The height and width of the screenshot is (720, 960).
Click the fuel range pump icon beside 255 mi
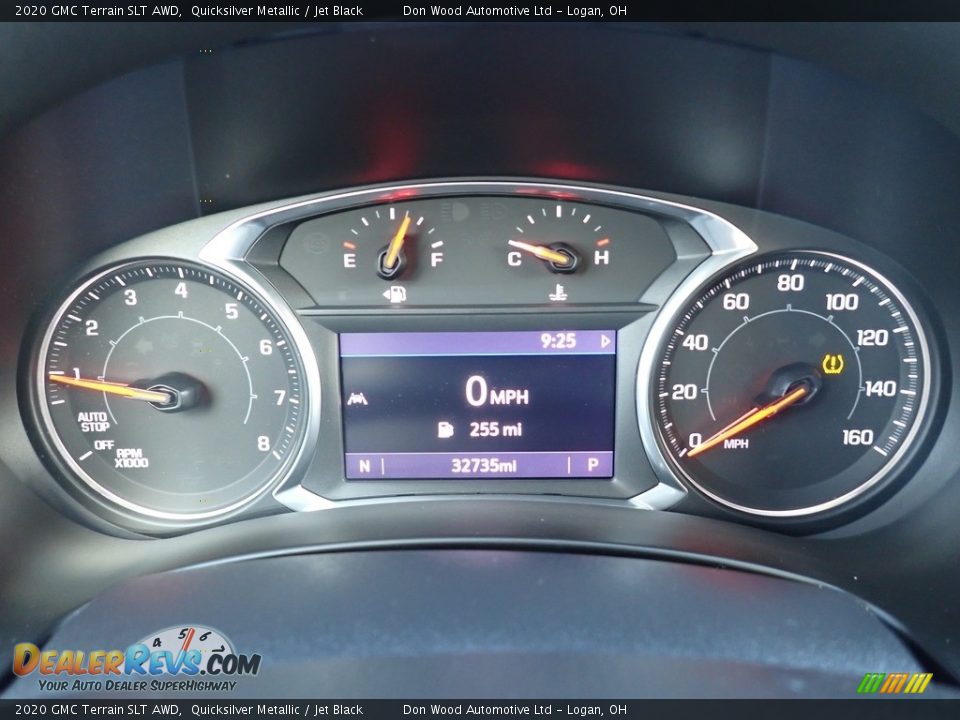[445, 429]
